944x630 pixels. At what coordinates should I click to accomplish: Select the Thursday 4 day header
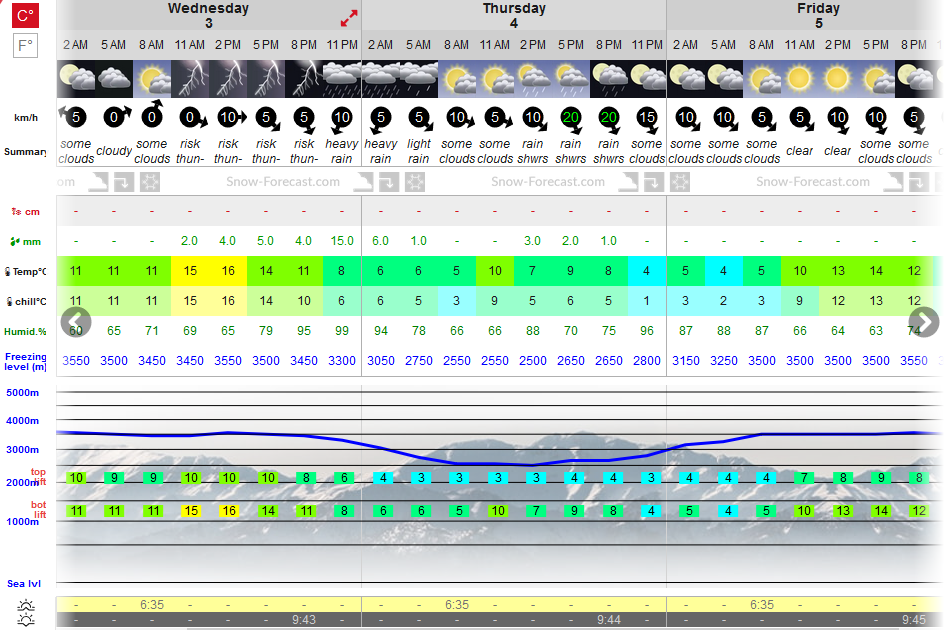514,16
